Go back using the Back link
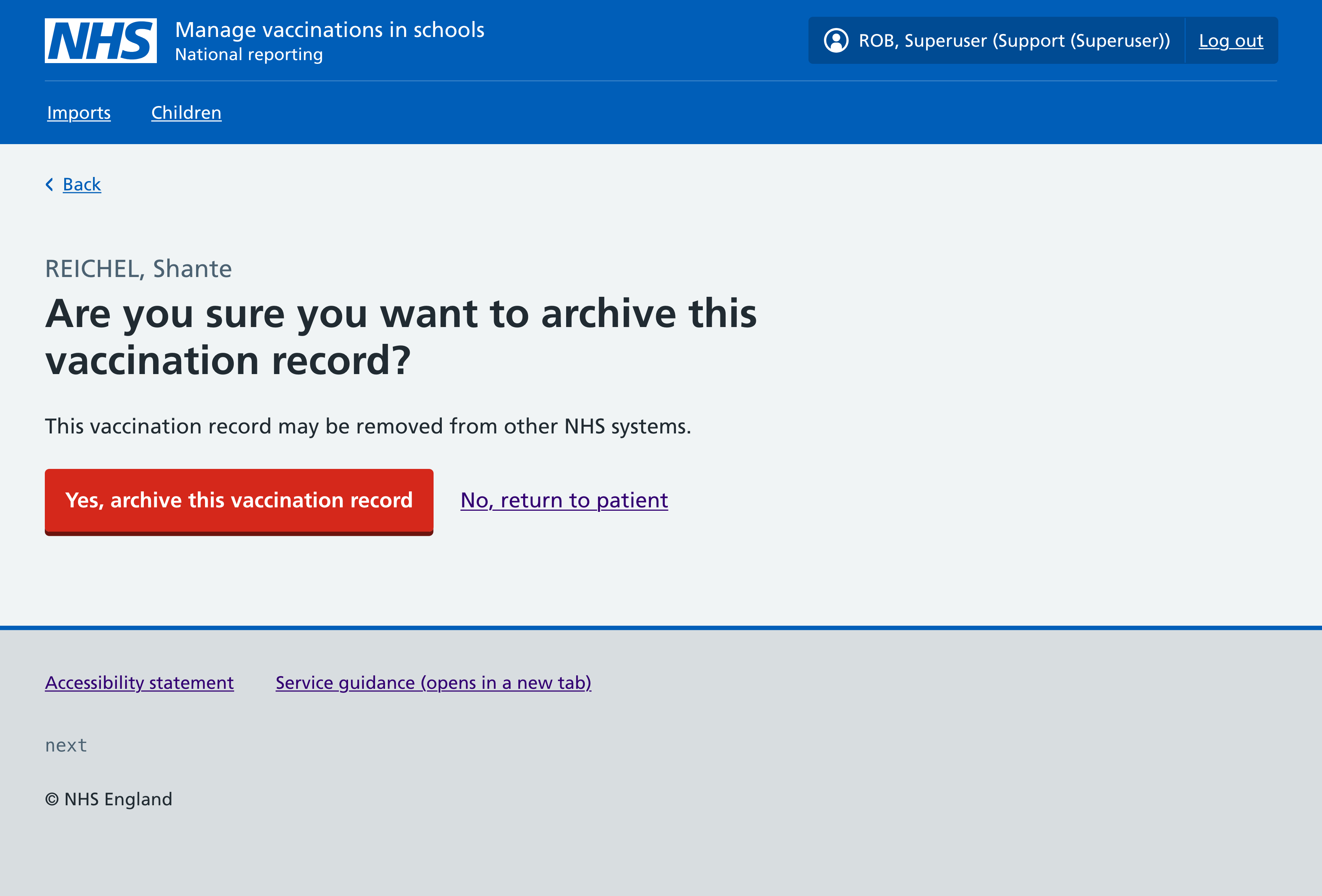 (x=82, y=184)
